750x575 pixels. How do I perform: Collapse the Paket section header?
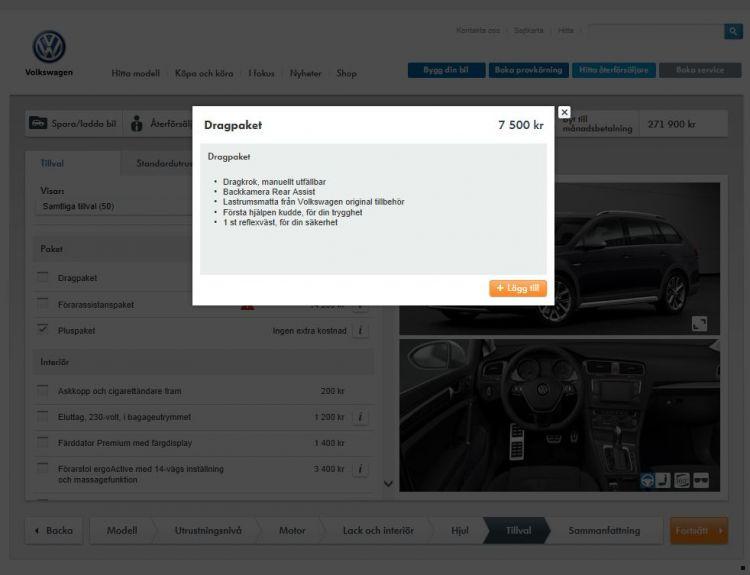tap(112, 249)
